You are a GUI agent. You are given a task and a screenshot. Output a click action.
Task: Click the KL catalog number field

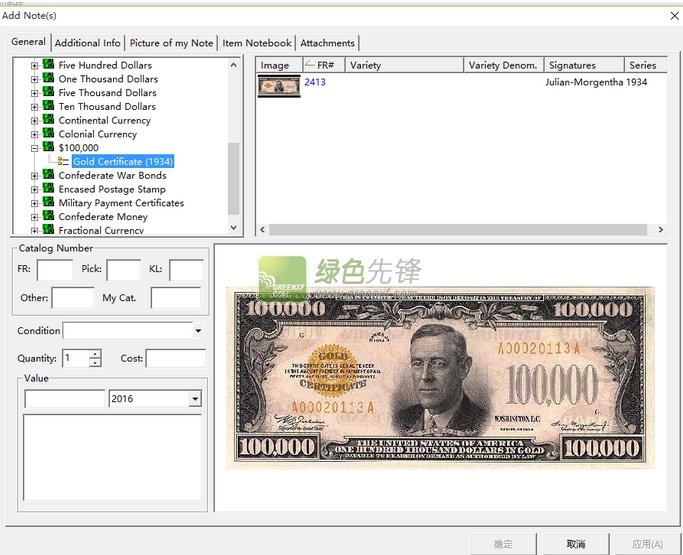[186, 270]
